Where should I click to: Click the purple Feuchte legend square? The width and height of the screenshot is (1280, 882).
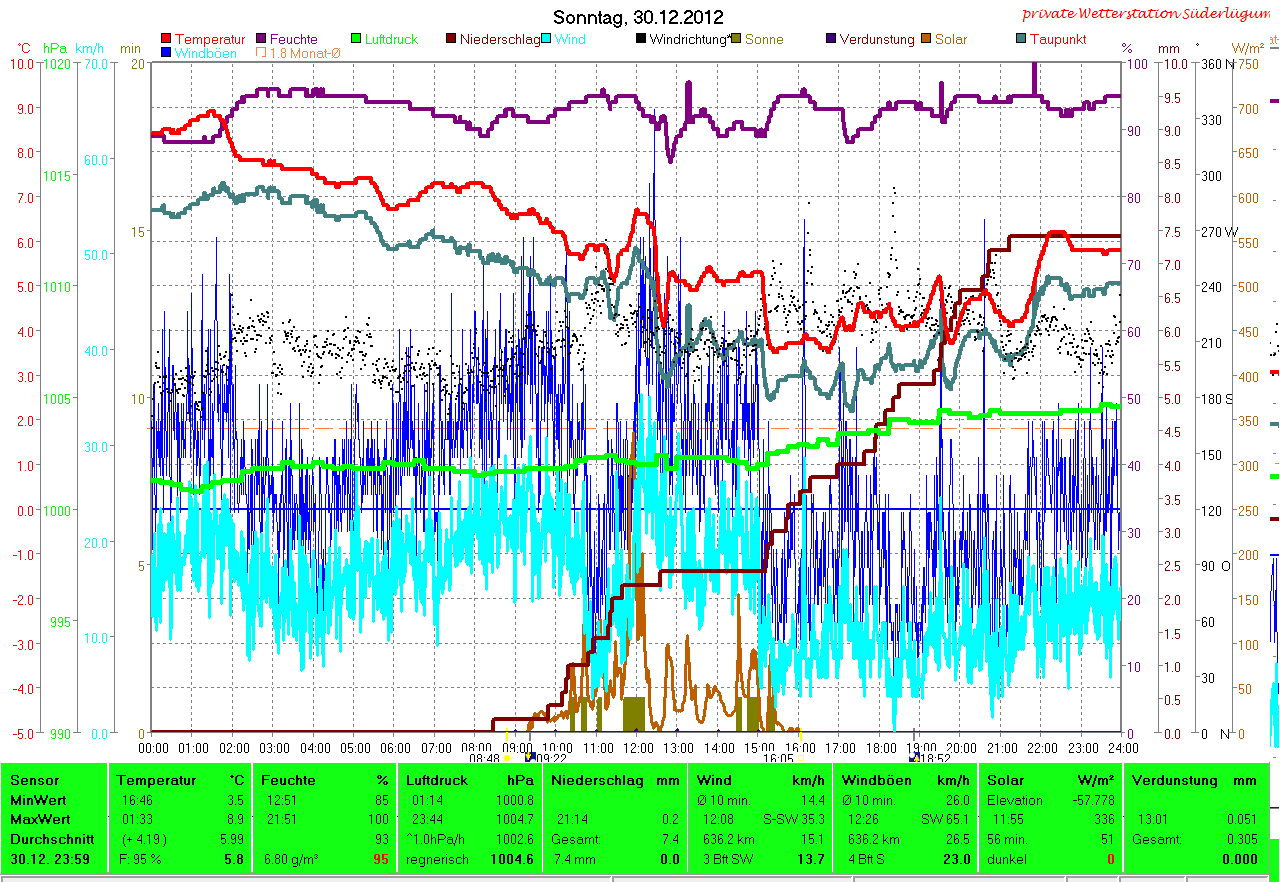262,39
